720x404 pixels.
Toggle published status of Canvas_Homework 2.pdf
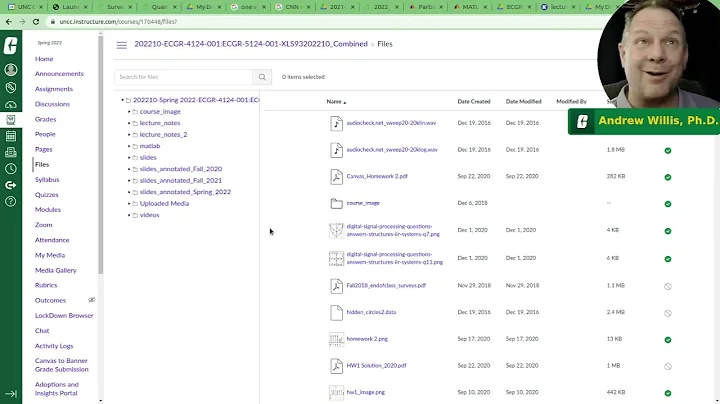668,176
